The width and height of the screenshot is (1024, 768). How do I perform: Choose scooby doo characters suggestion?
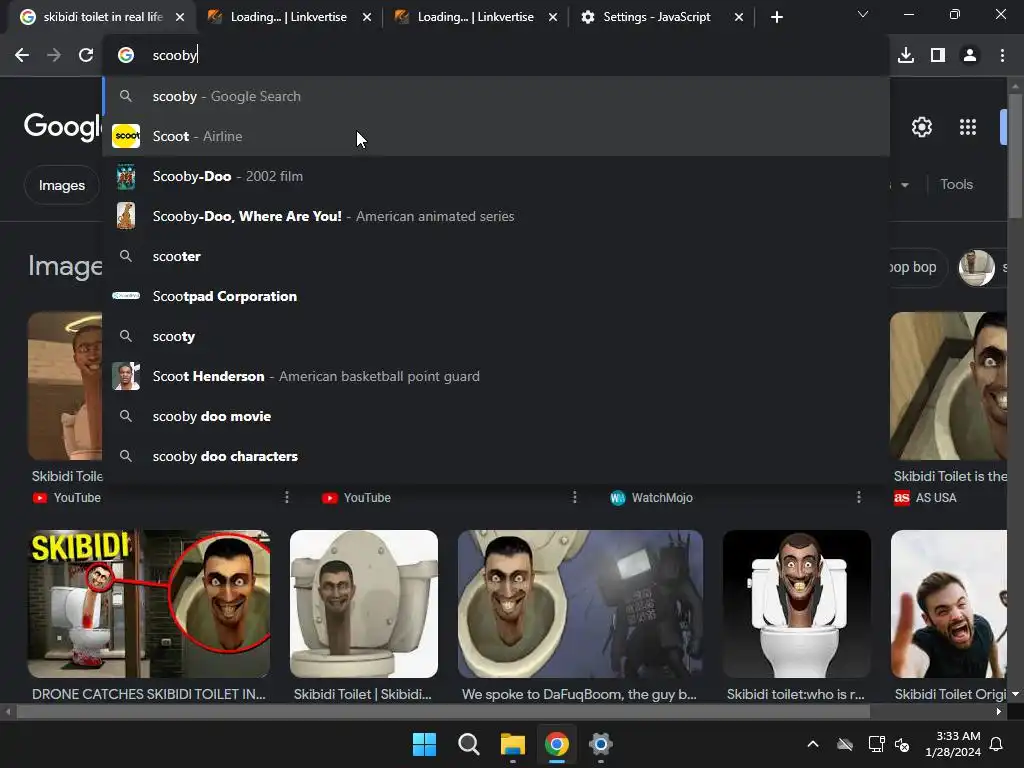pos(496,456)
